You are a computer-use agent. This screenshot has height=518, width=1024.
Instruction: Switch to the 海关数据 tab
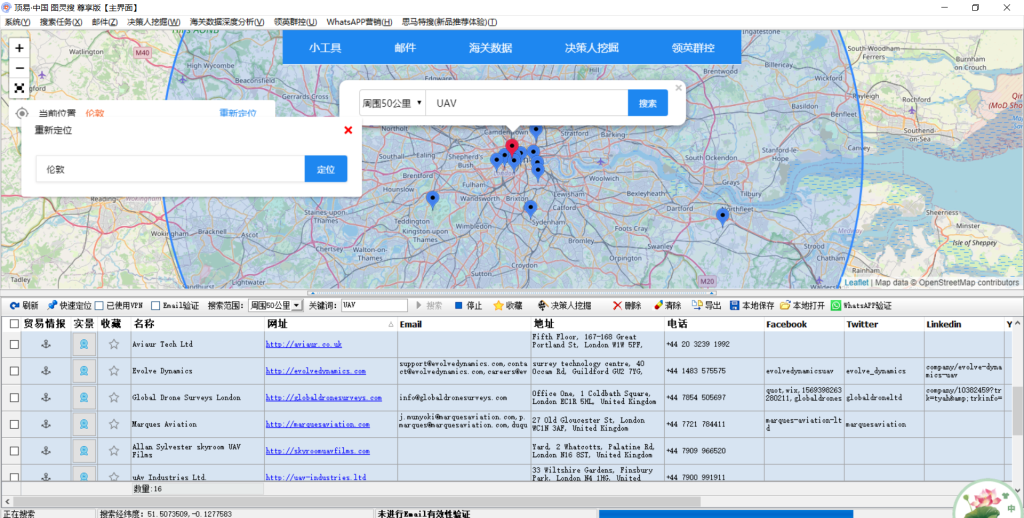(x=489, y=47)
